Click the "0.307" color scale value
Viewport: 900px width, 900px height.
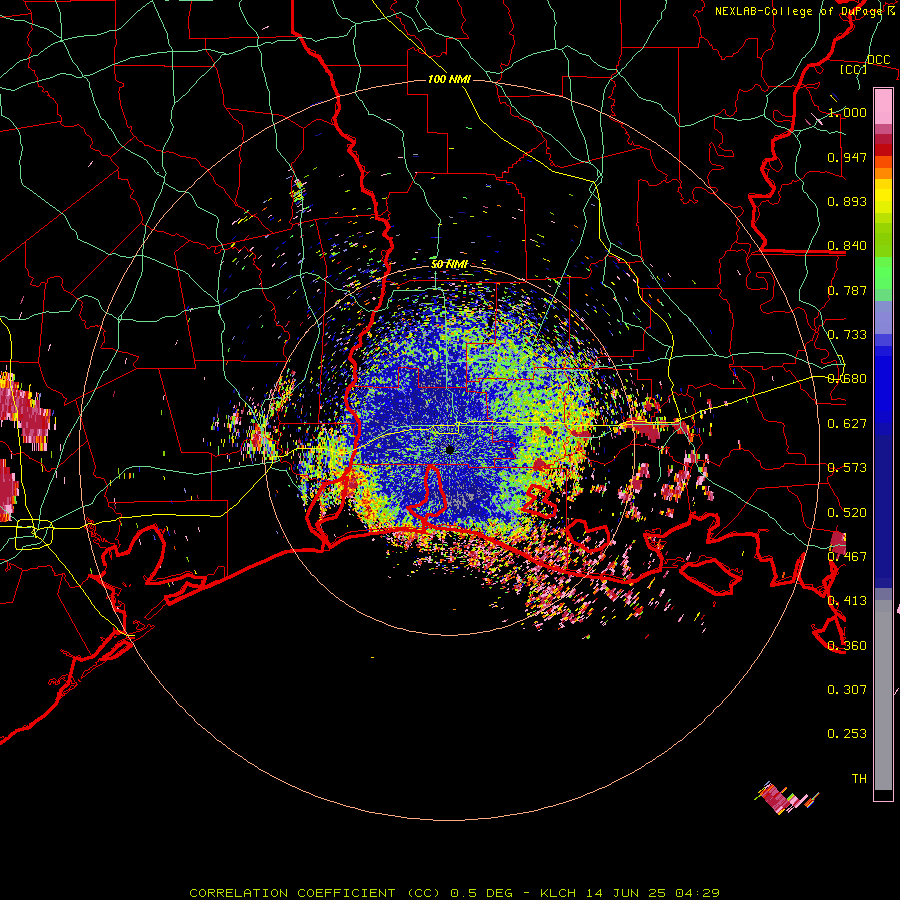847,690
